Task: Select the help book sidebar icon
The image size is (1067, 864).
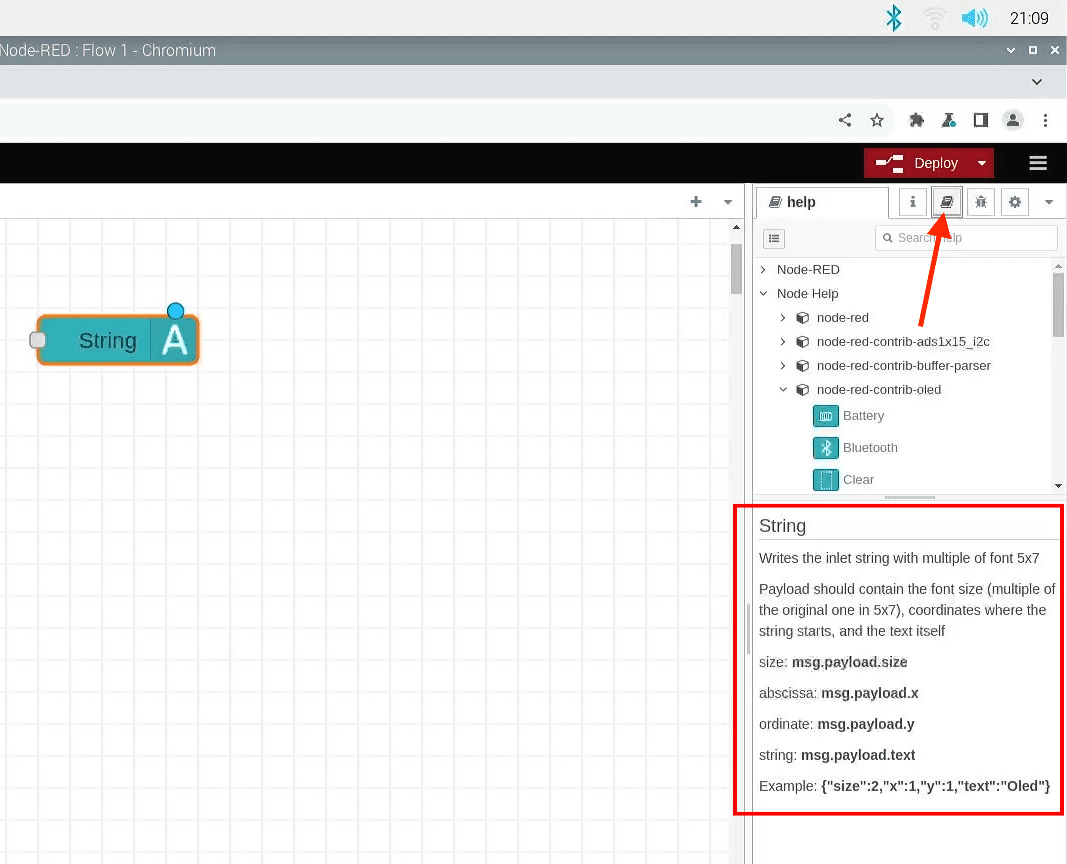Action: coord(946,202)
